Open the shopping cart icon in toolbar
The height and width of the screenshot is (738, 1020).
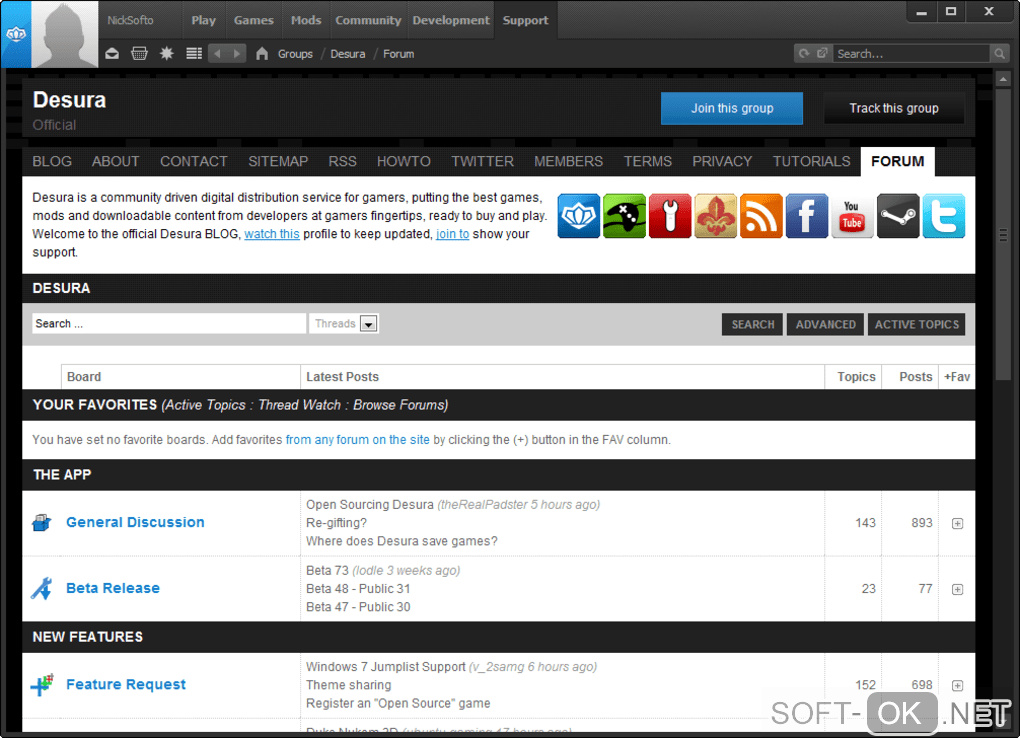pyautogui.click(x=139, y=53)
